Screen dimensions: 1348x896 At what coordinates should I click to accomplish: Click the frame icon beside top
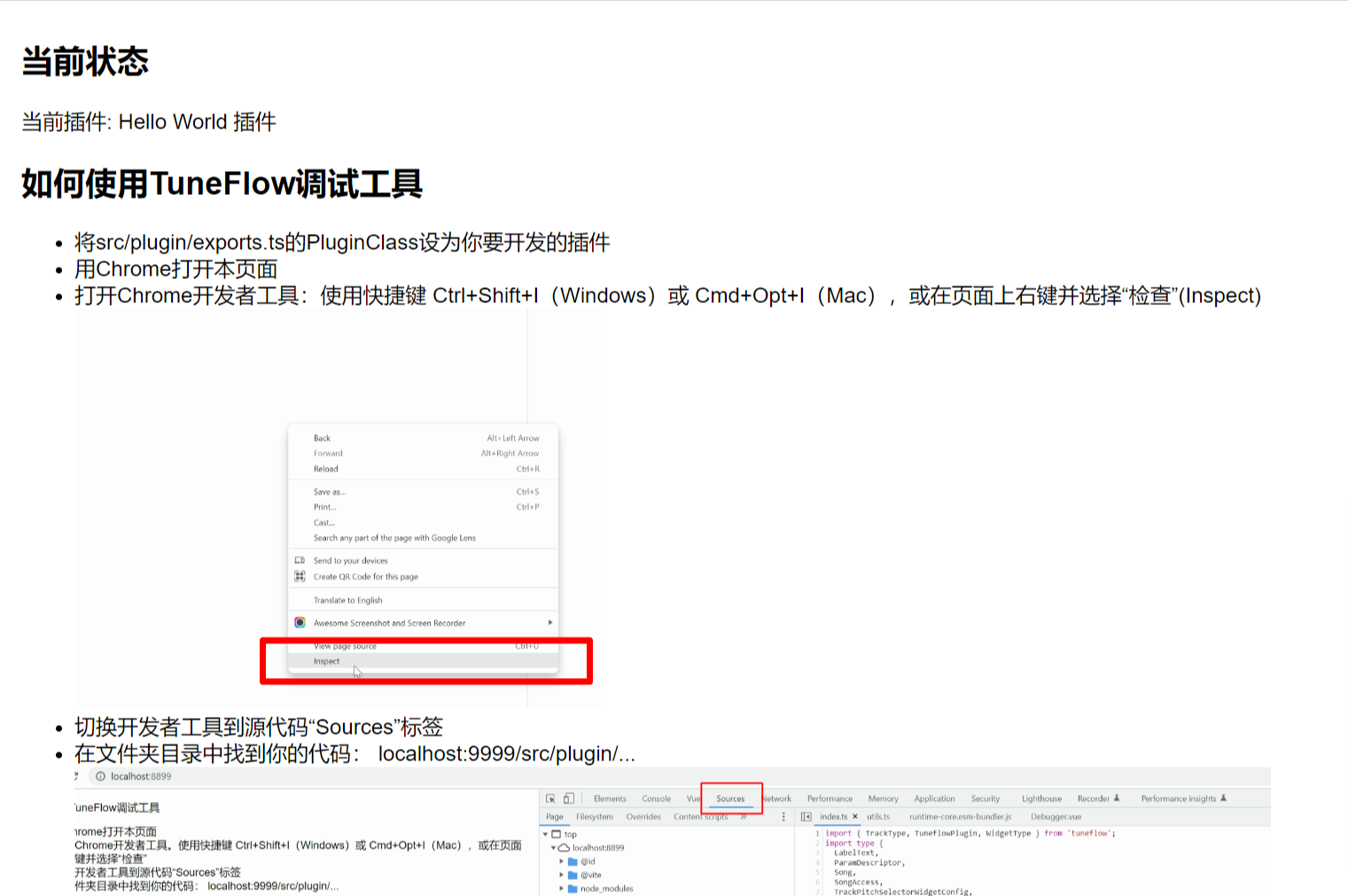pos(556,834)
